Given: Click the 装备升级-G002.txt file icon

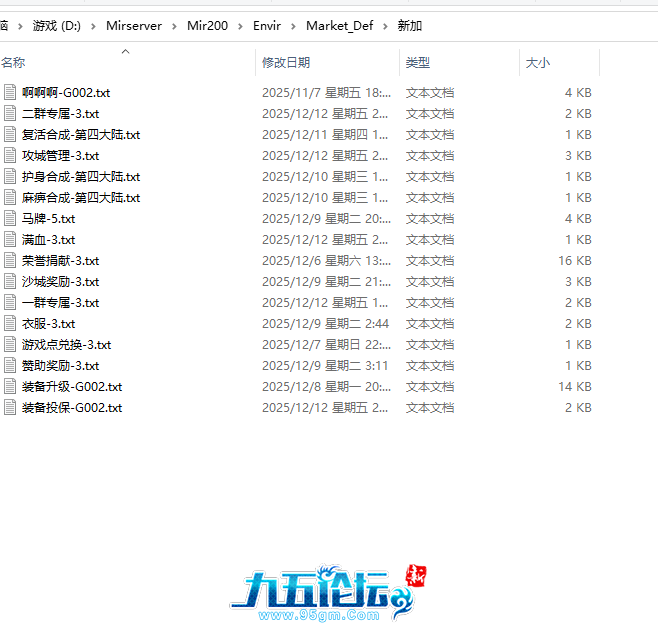Looking at the screenshot, I should click(10, 386).
